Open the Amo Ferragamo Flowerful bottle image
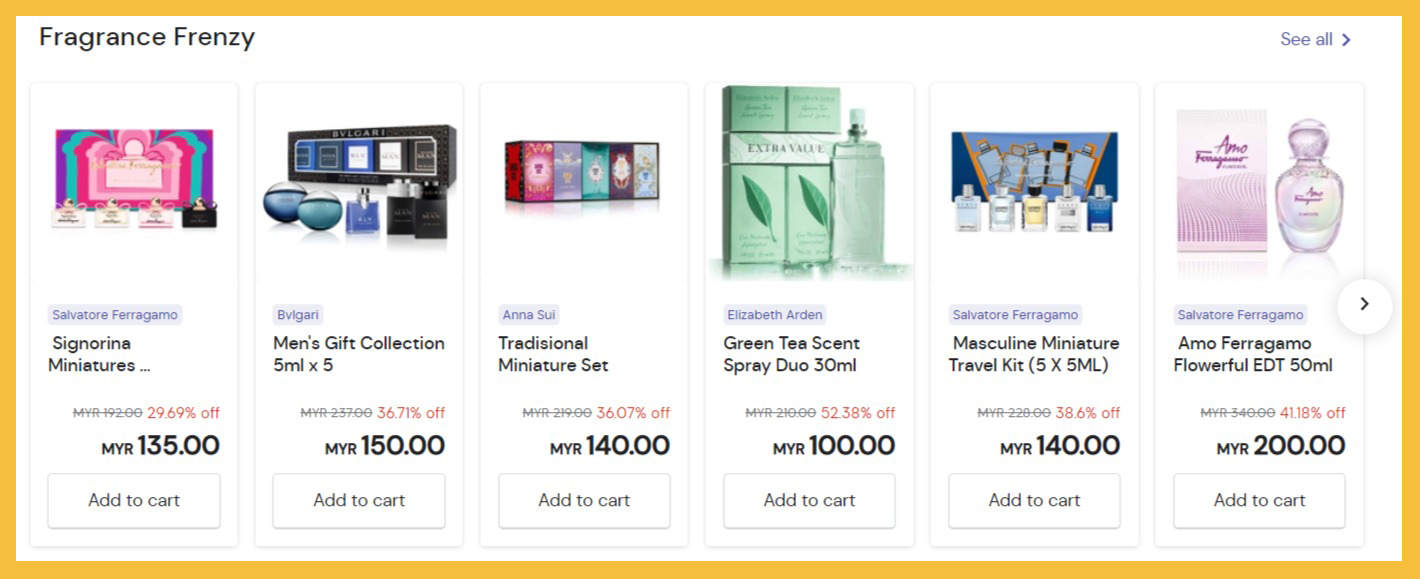Image resolution: width=1420 pixels, height=579 pixels. (x=1259, y=182)
